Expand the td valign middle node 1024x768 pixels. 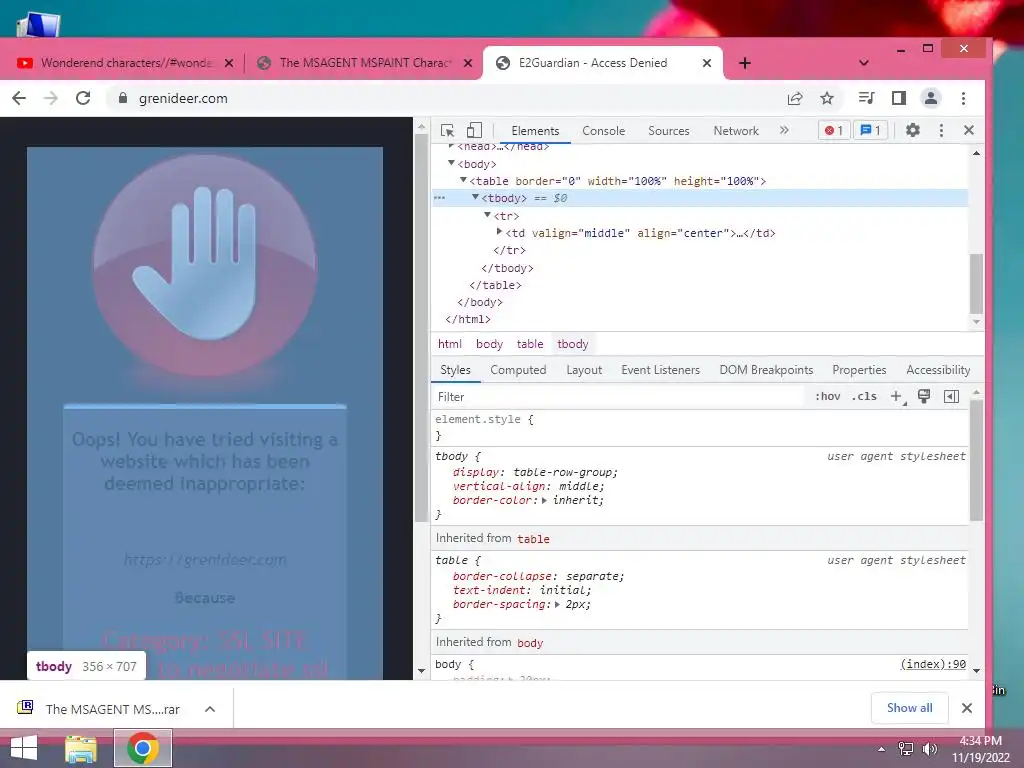[x=500, y=232]
